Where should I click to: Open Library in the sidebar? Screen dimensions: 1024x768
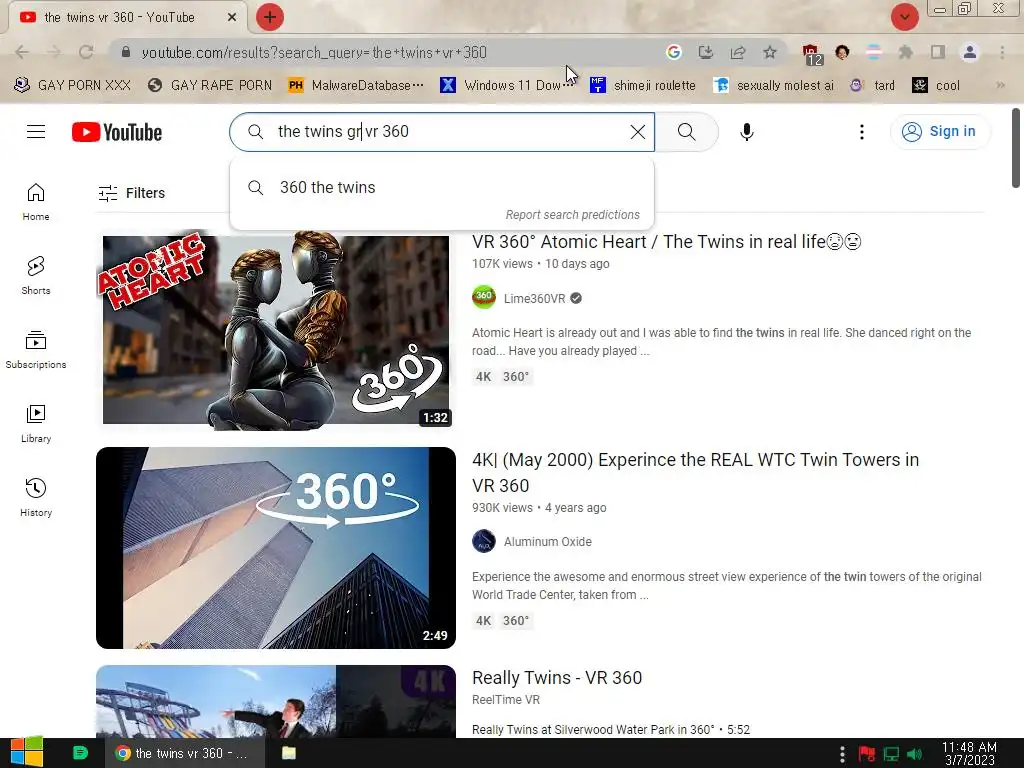click(x=36, y=424)
